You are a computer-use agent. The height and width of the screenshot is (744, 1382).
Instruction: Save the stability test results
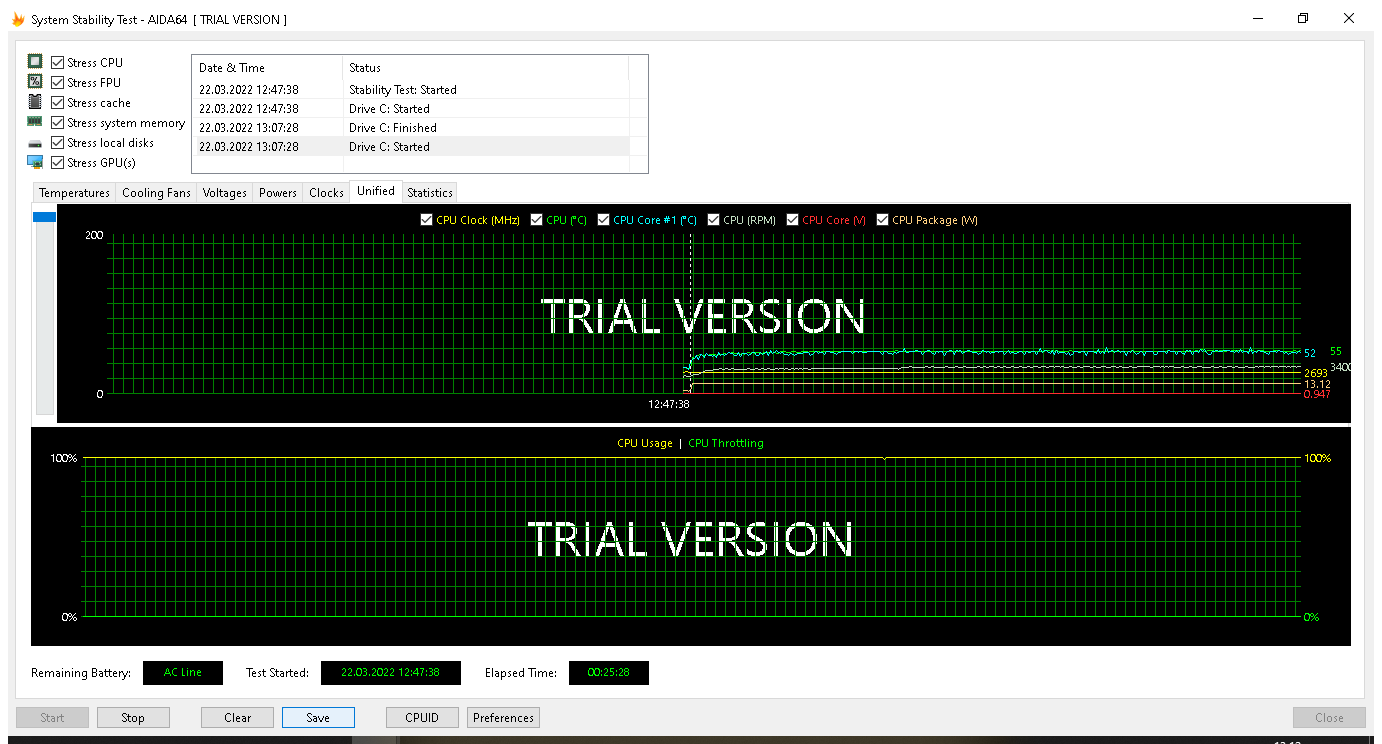[x=318, y=717]
